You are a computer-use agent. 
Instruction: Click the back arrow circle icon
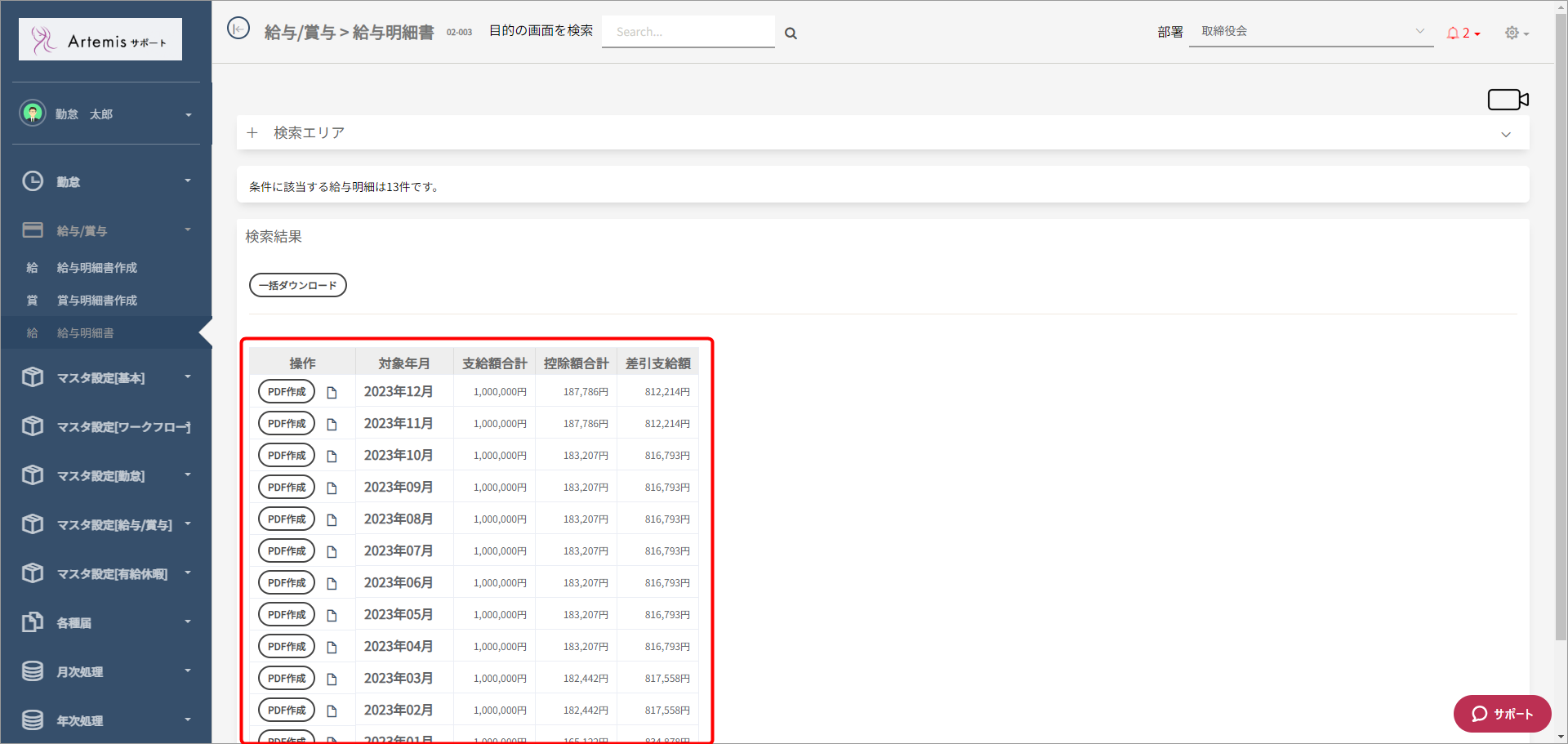[238, 29]
